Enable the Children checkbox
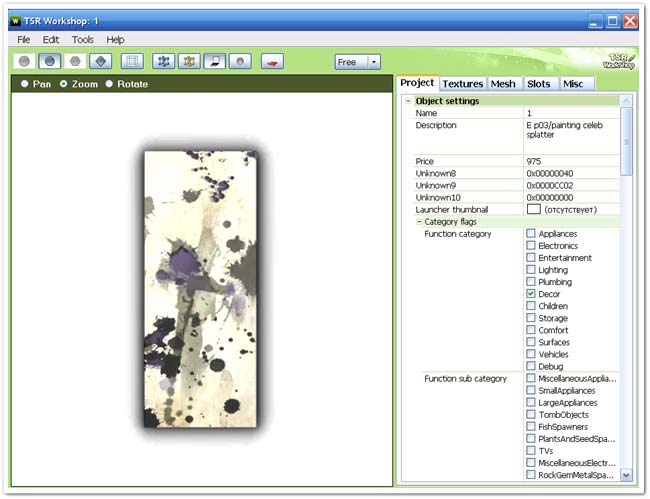The image size is (650, 499). point(531,305)
